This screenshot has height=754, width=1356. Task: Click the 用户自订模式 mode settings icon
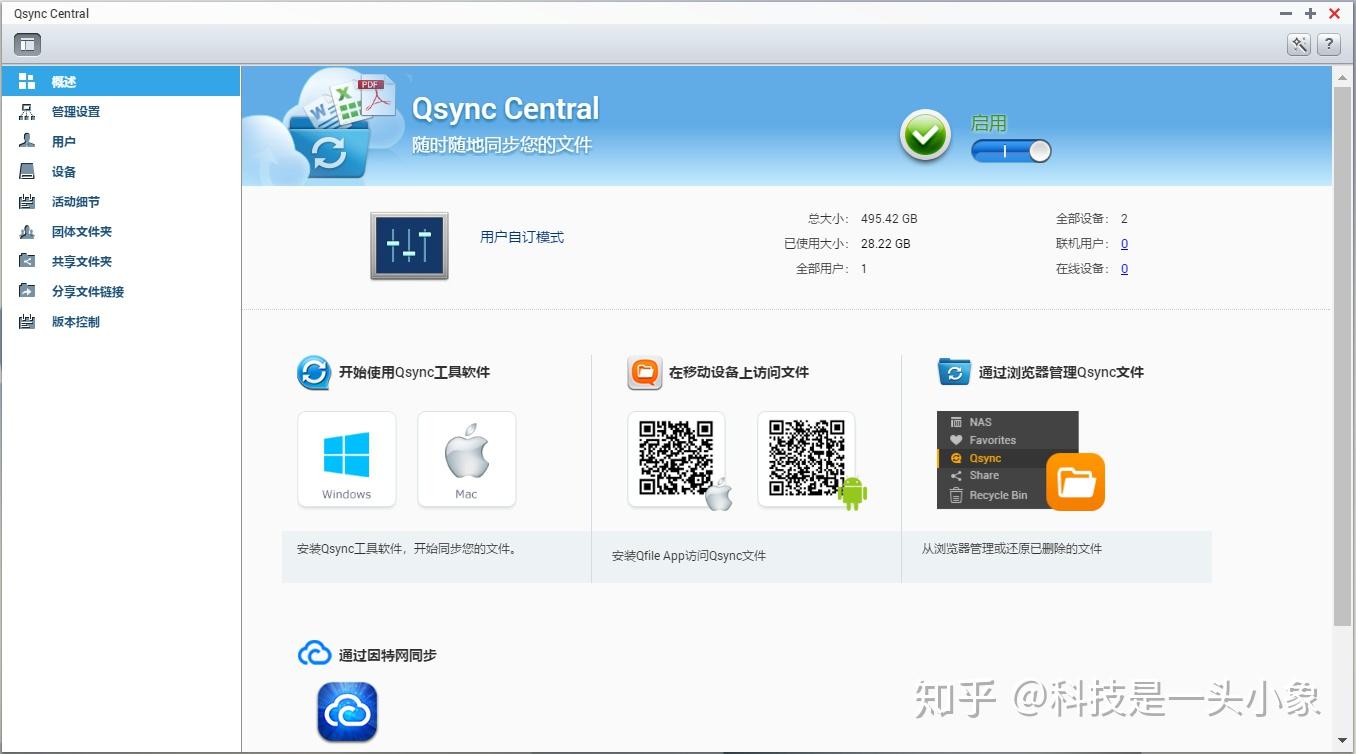[409, 243]
